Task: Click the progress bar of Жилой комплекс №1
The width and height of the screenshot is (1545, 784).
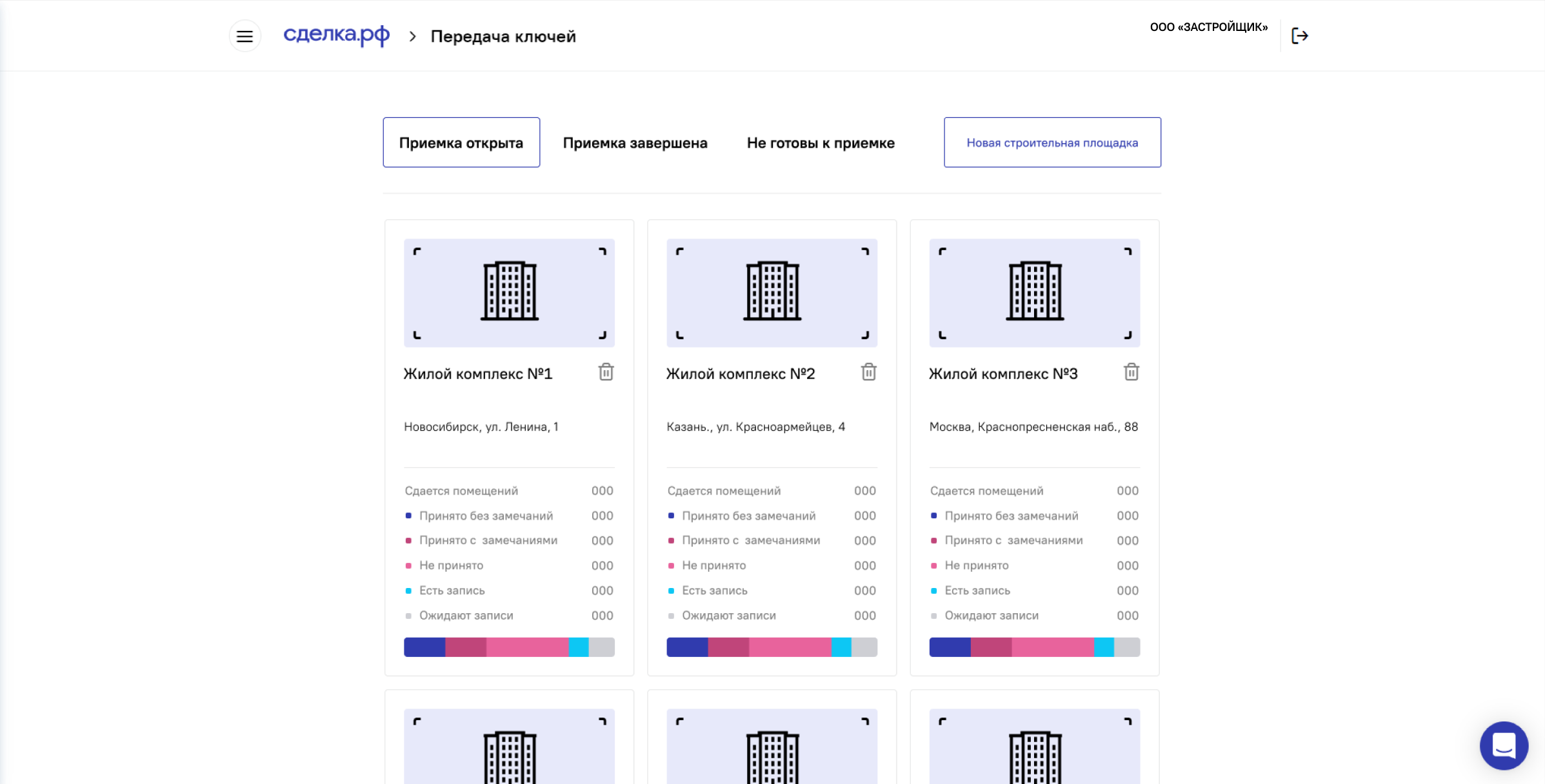Action: coord(509,647)
